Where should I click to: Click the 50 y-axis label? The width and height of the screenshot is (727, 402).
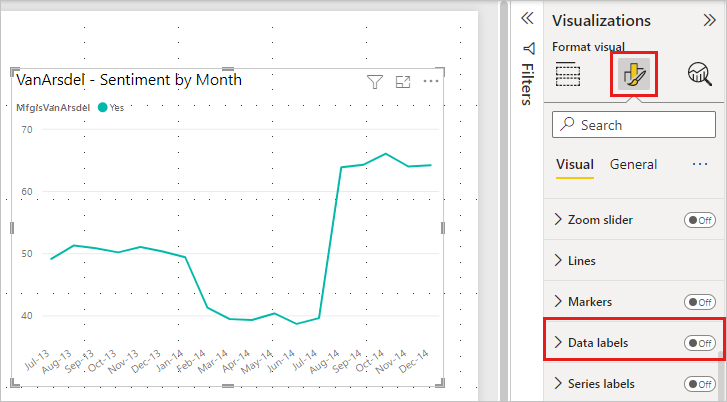point(27,254)
